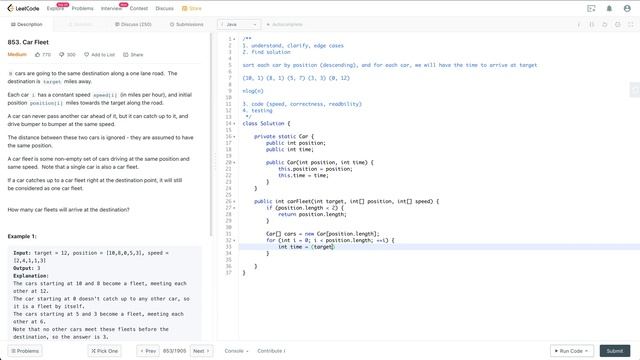Open the Explore menu item
Screen dimensions: 640x360
[x=55, y=8]
